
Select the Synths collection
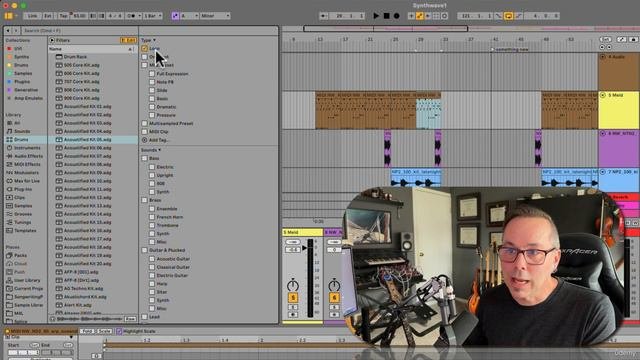(22, 57)
